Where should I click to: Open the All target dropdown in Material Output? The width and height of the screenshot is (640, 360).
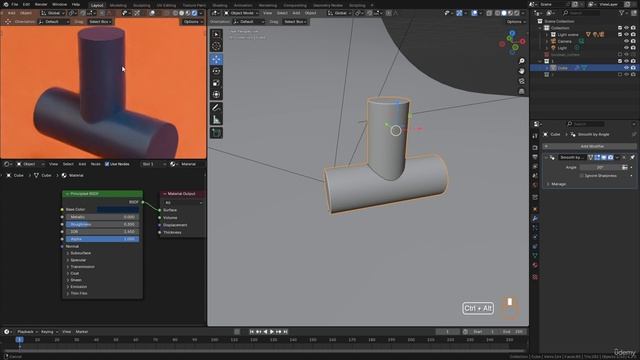(x=183, y=202)
